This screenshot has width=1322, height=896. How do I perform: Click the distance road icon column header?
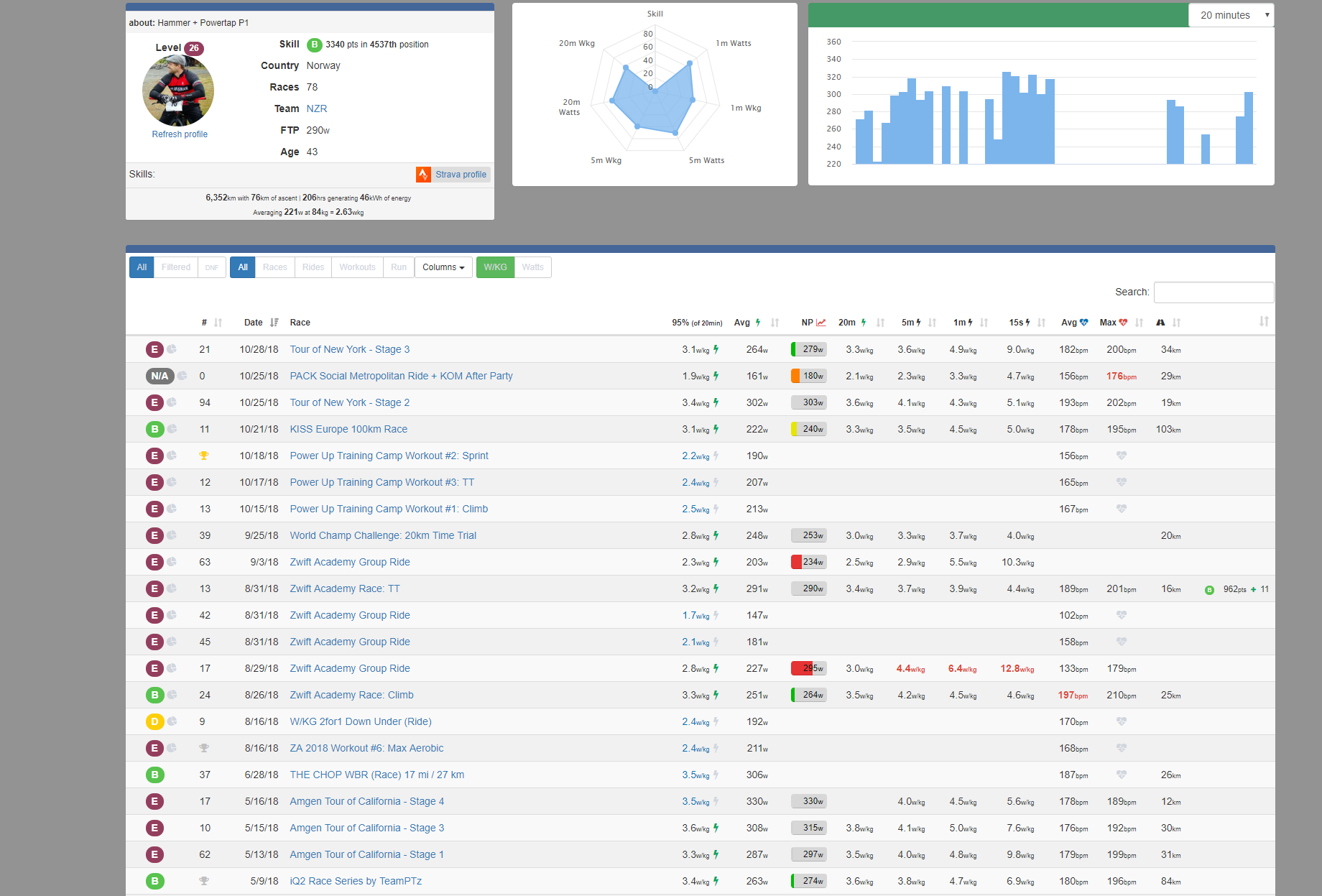coord(1160,323)
